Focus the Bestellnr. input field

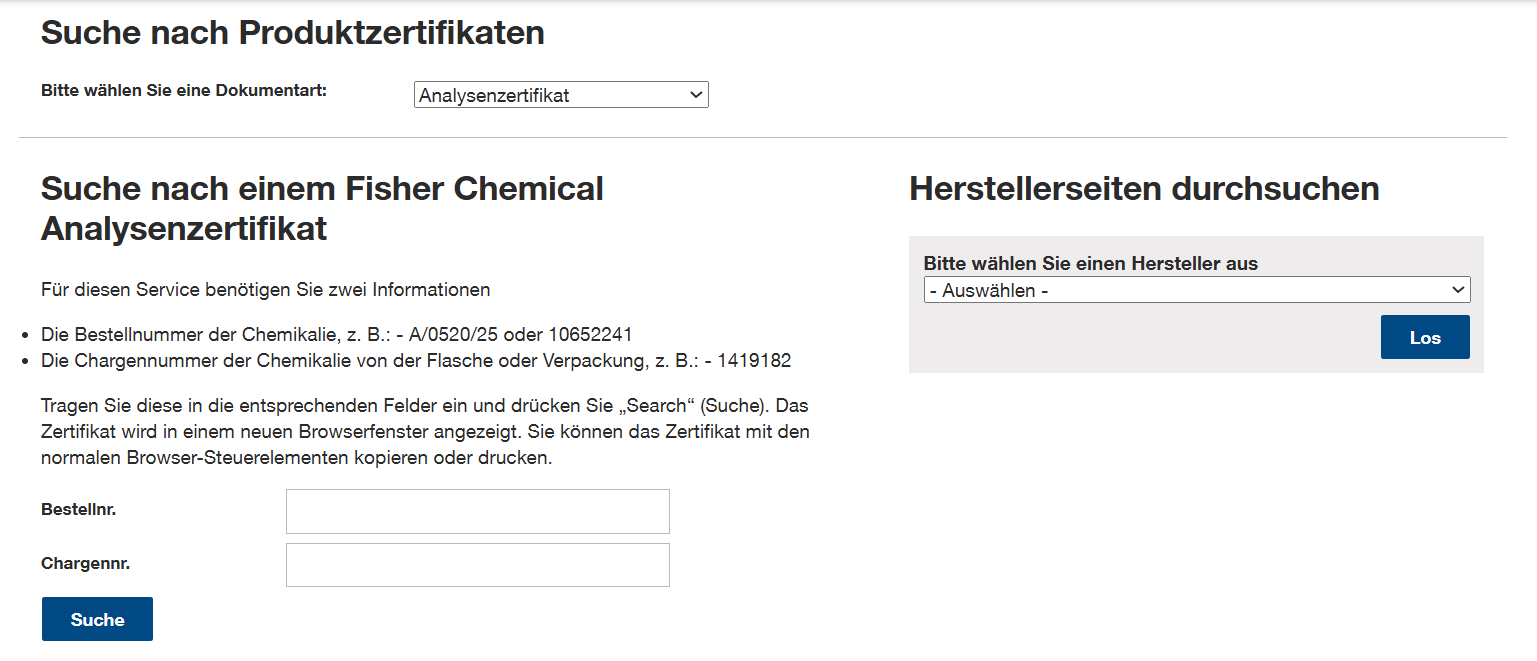click(x=477, y=511)
